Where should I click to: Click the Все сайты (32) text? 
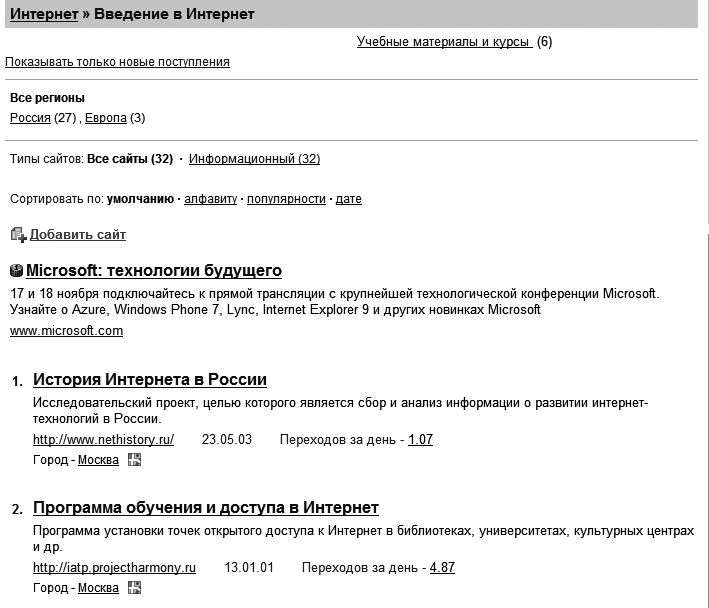point(130,159)
